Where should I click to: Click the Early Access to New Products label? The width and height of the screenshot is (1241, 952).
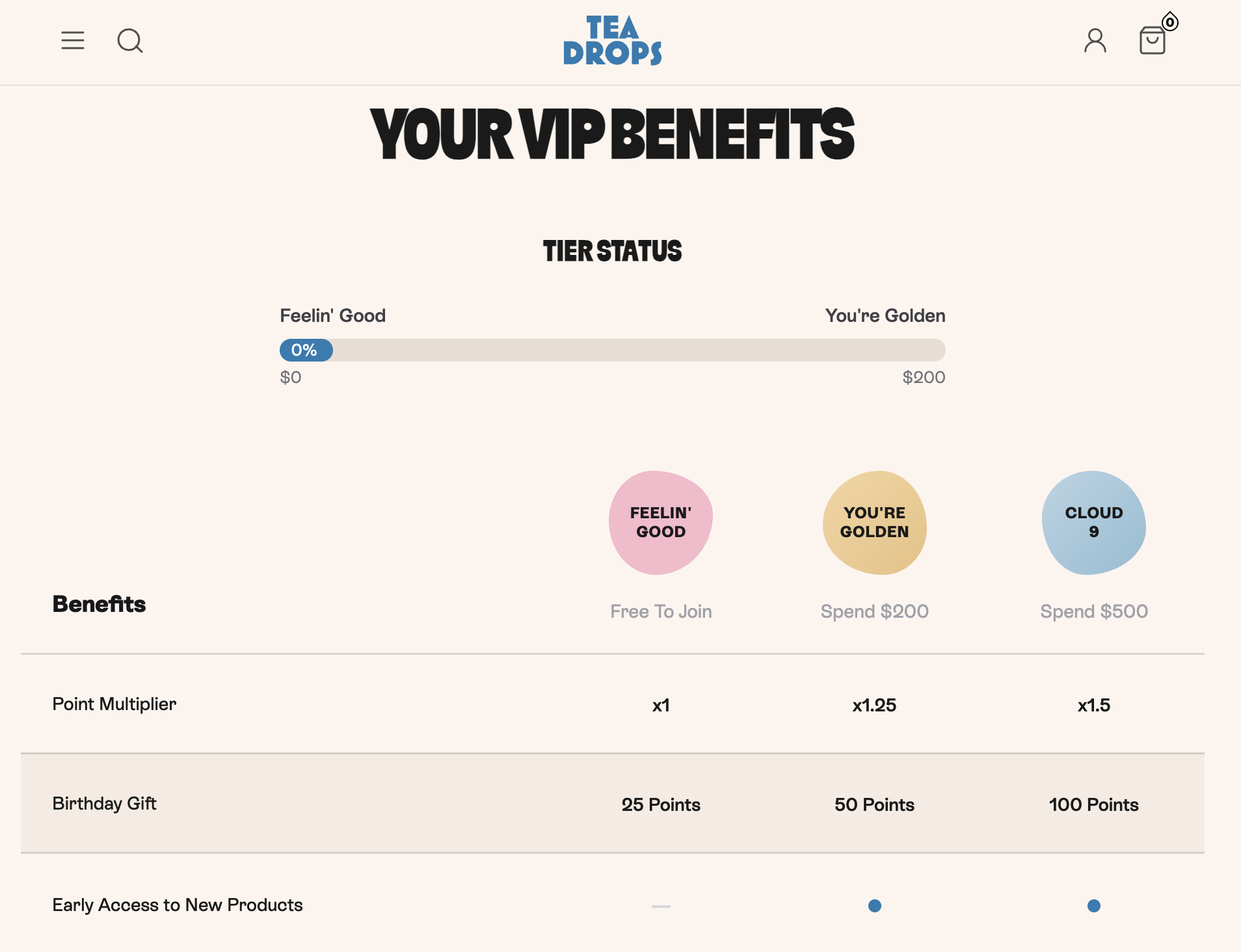point(178,905)
